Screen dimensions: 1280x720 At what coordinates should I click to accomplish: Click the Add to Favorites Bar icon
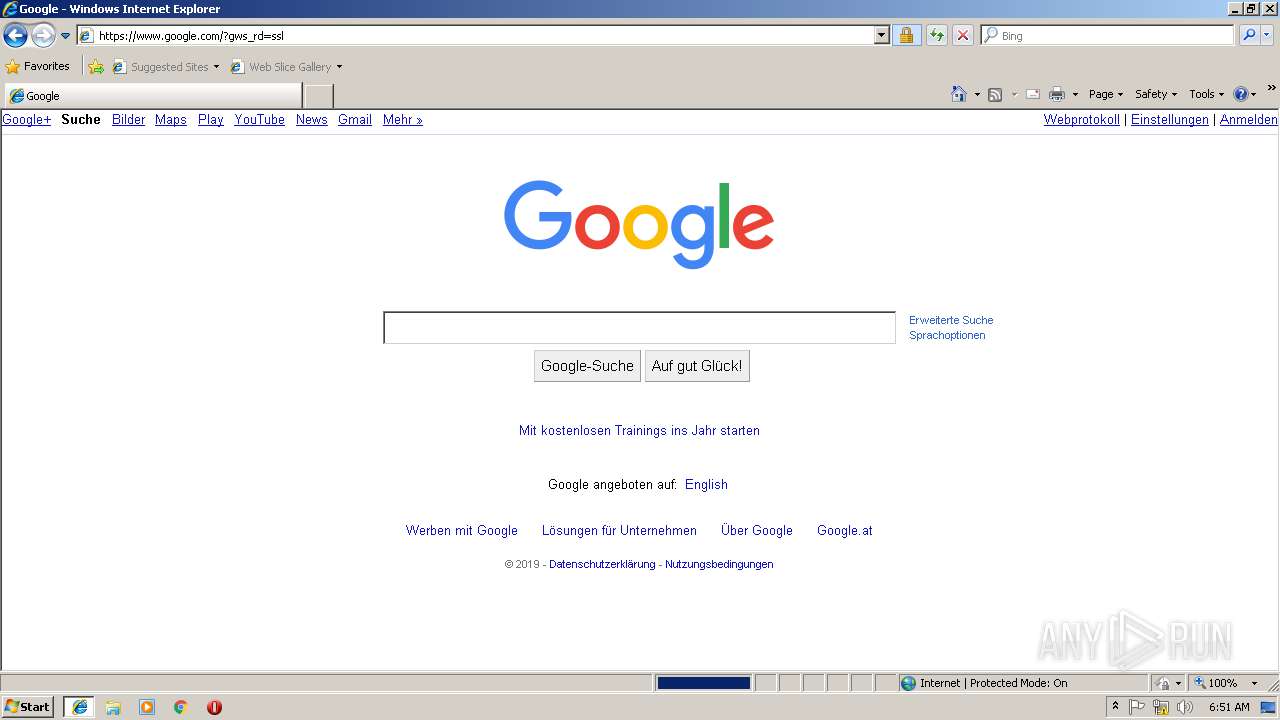[x=96, y=67]
